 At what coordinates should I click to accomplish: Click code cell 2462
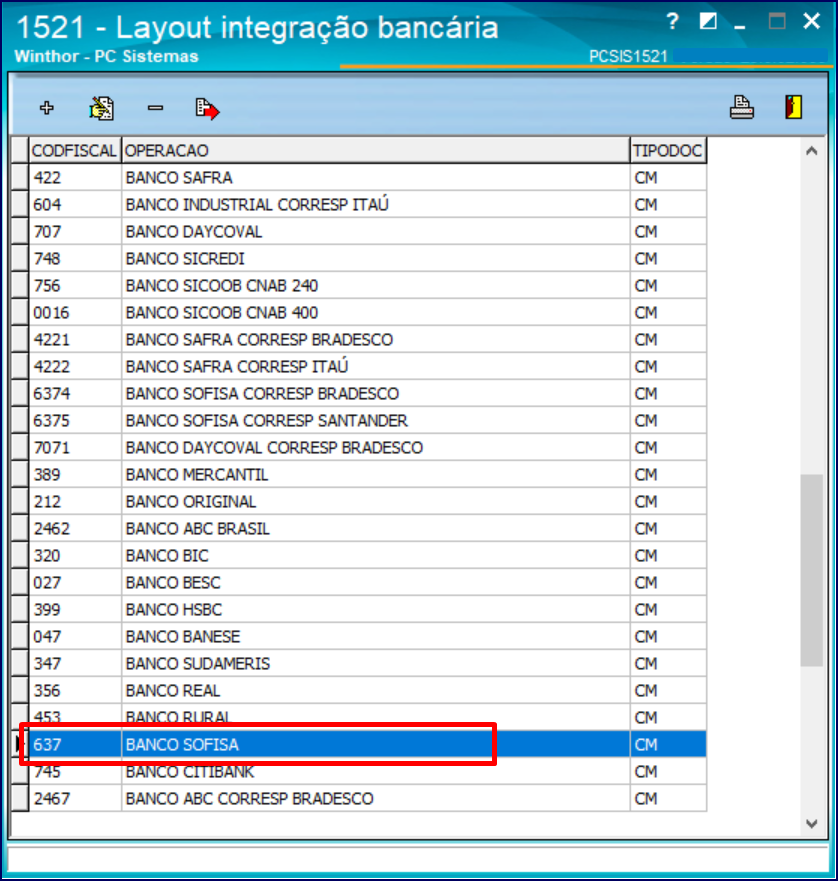(x=75, y=529)
